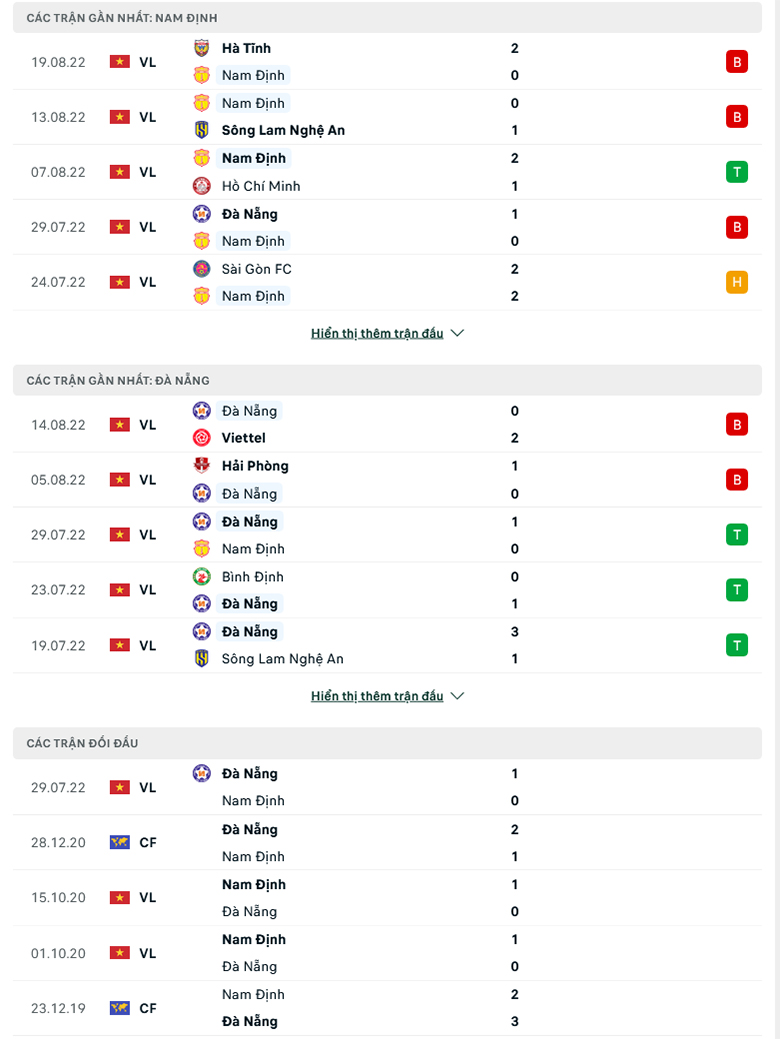This screenshot has height=1039, width=780.
Task: Select the Các trận gần nhất: Nam Định header
Action: coord(388,17)
